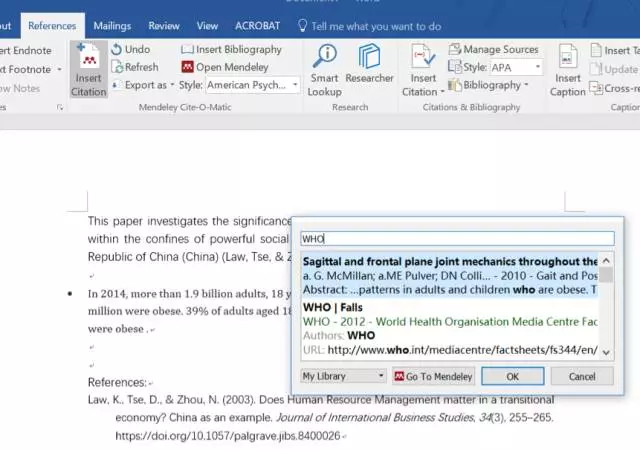Click the Cross-reference icon
640x450 pixels.
click(596, 88)
